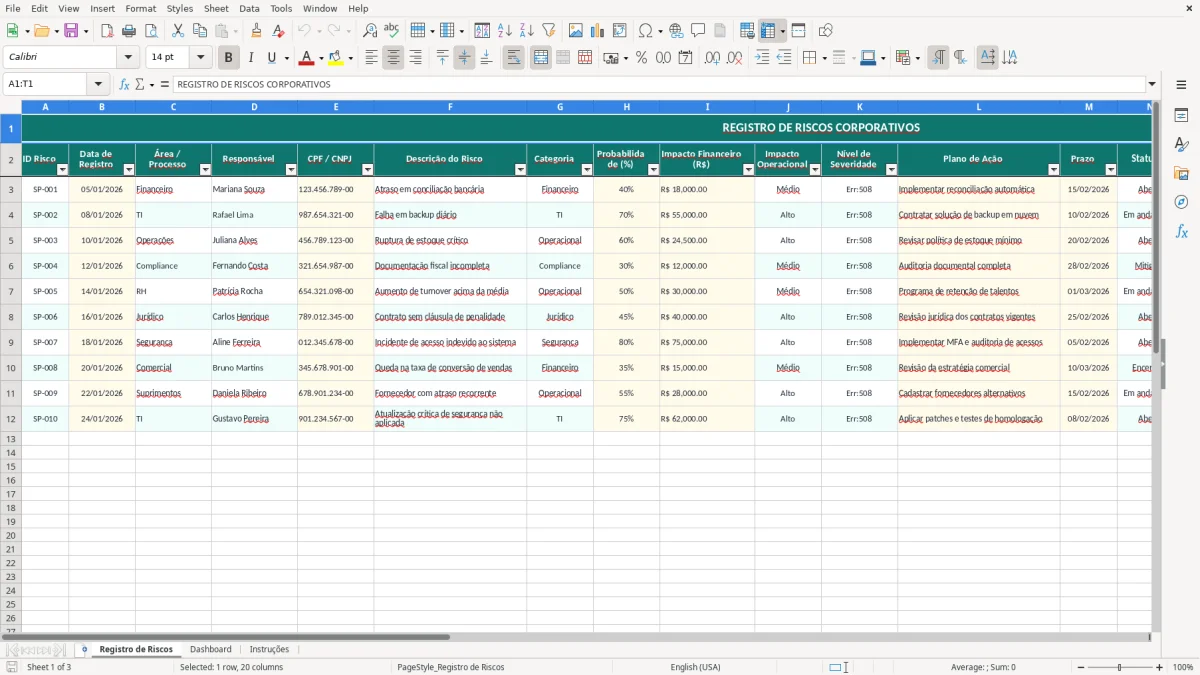
Task: Toggle Print Preview icon
Action: click(x=151, y=31)
